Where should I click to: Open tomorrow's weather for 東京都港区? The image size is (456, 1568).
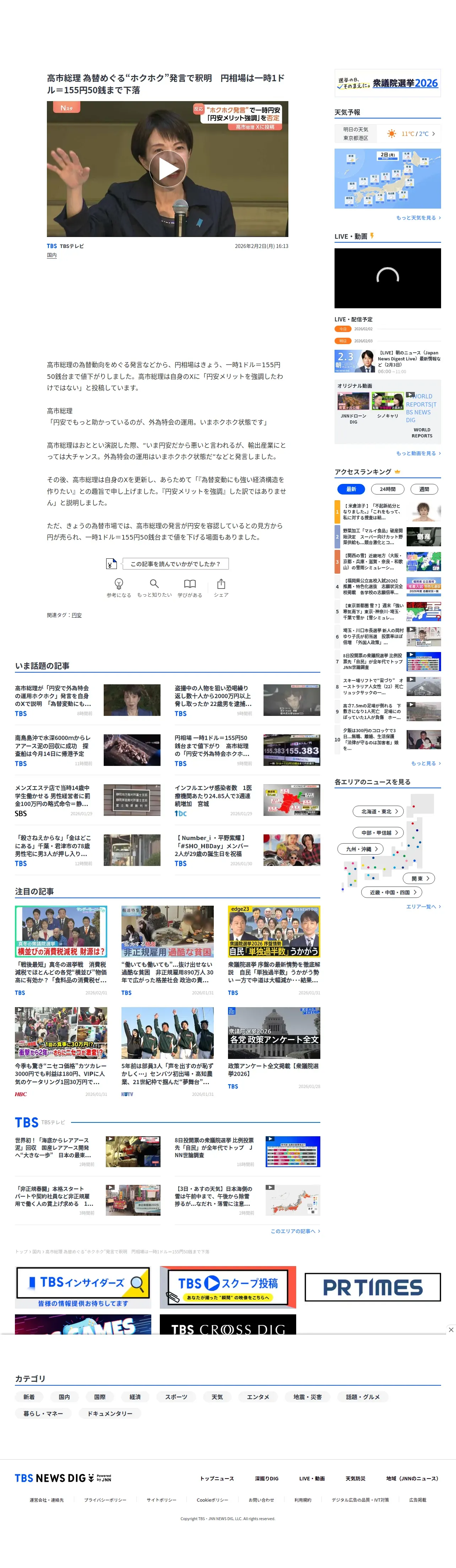tap(388, 133)
